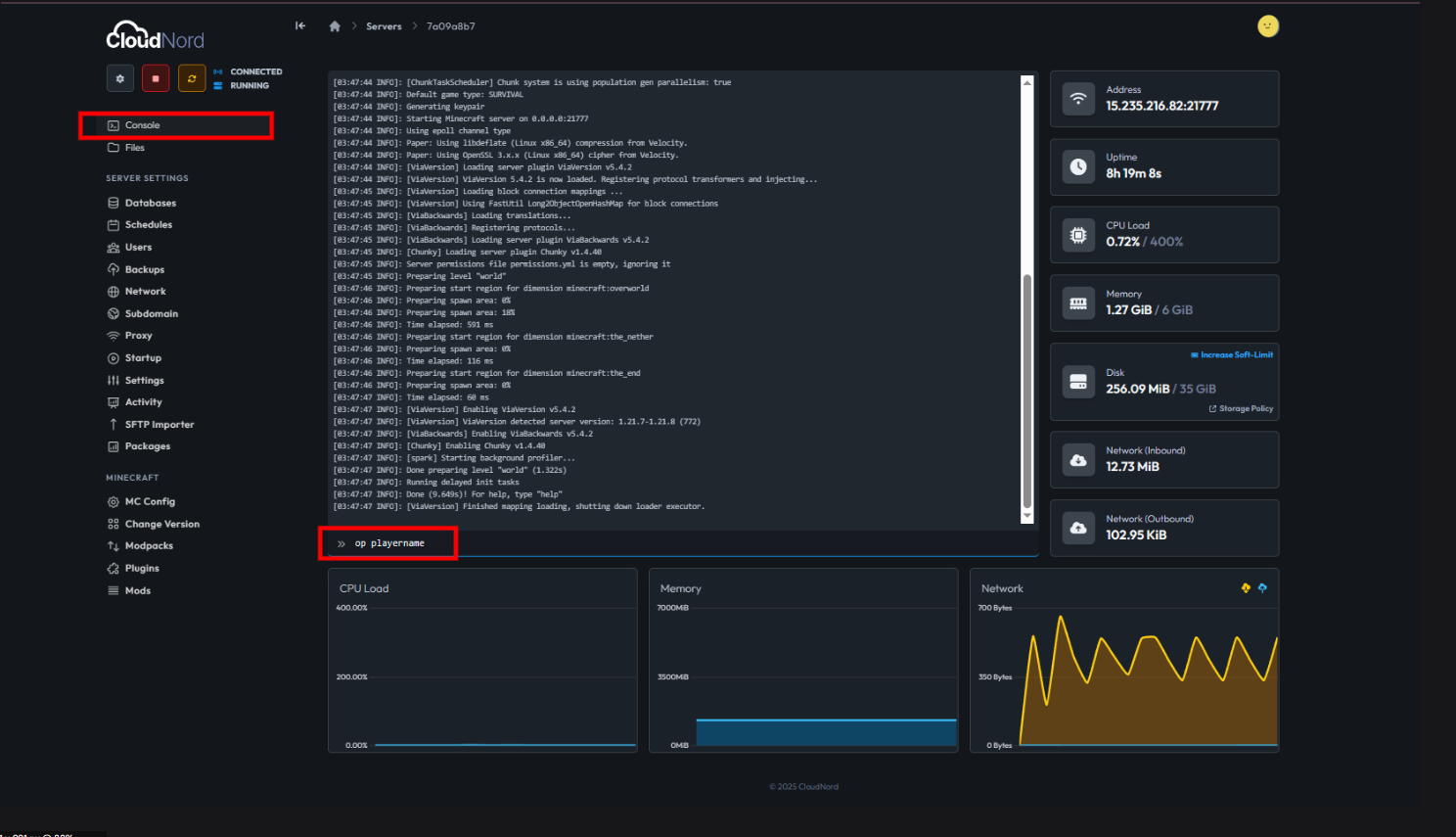The image size is (1456, 837).
Task: Go to the home breadcrumb icon
Action: pos(335,26)
